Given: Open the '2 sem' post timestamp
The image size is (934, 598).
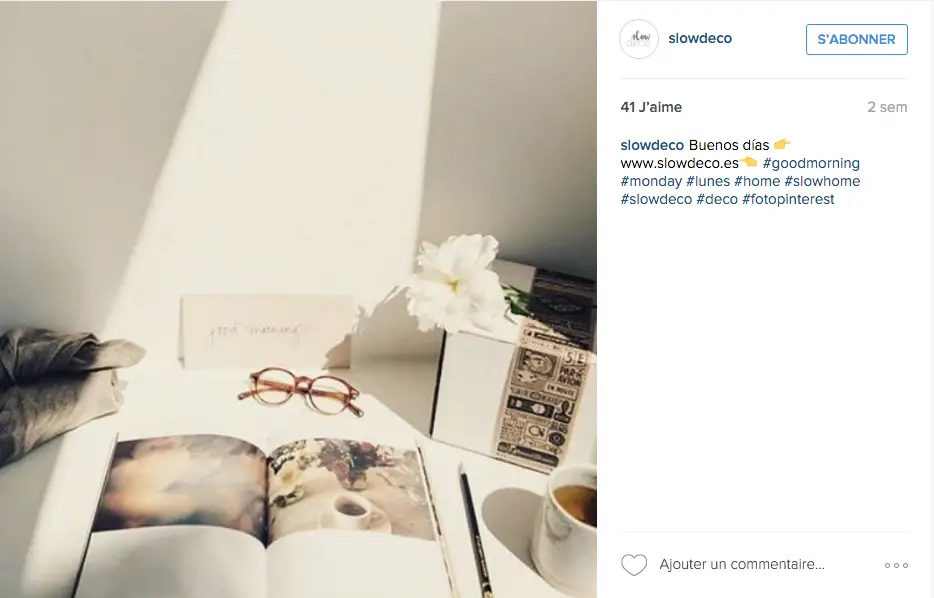Looking at the screenshot, I should click(x=887, y=107).
